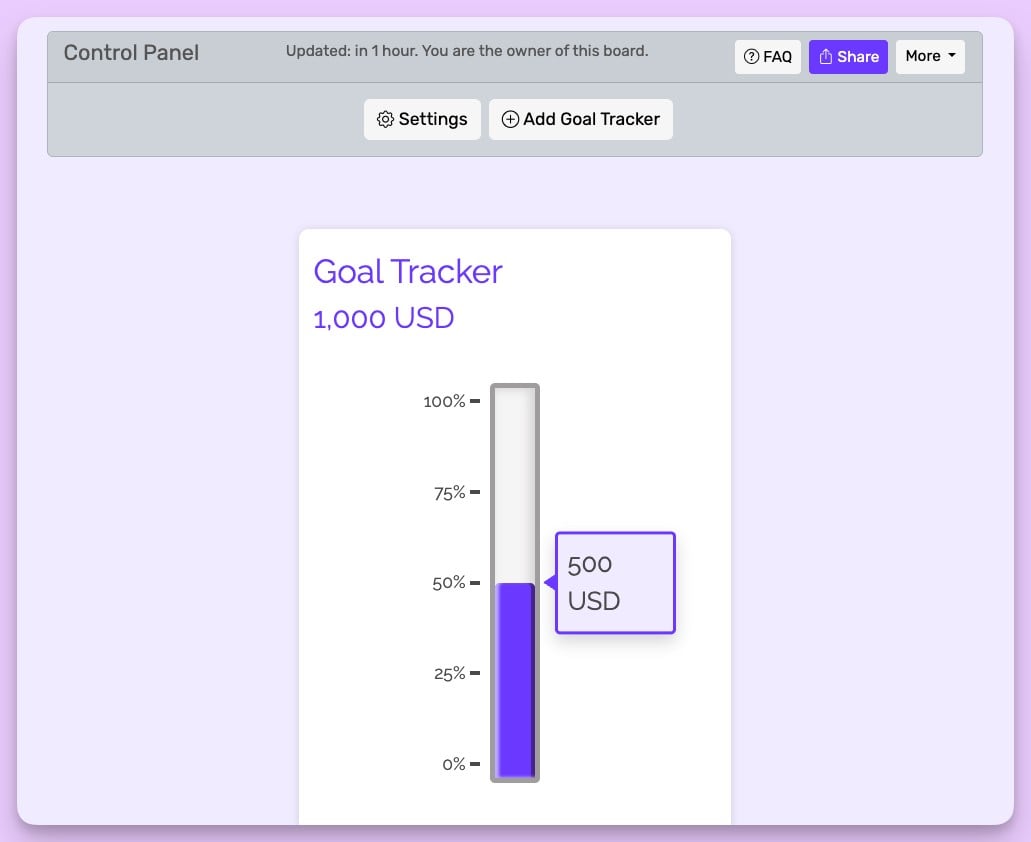The height and width of the screenshot is (842, 1031).
Task: Click the Control Panel heading
Action: coord(131,53)
